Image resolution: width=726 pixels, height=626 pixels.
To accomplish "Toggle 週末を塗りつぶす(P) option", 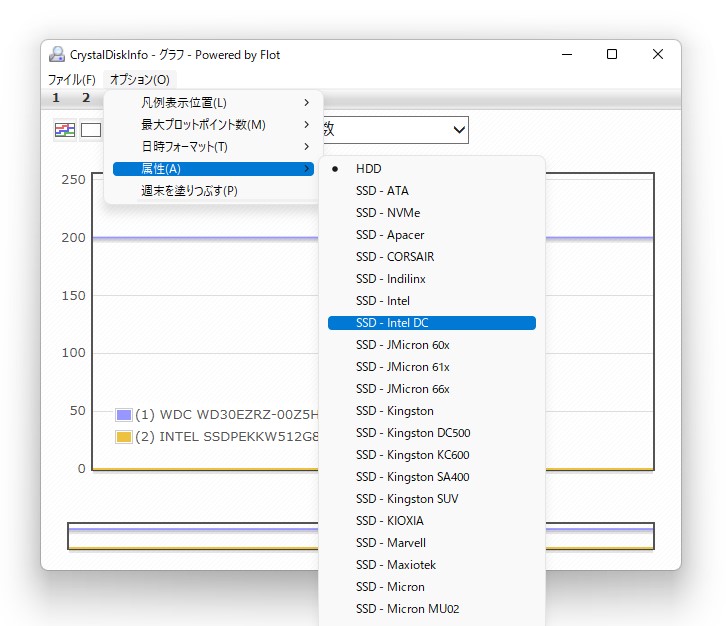I will click(213, 191).
